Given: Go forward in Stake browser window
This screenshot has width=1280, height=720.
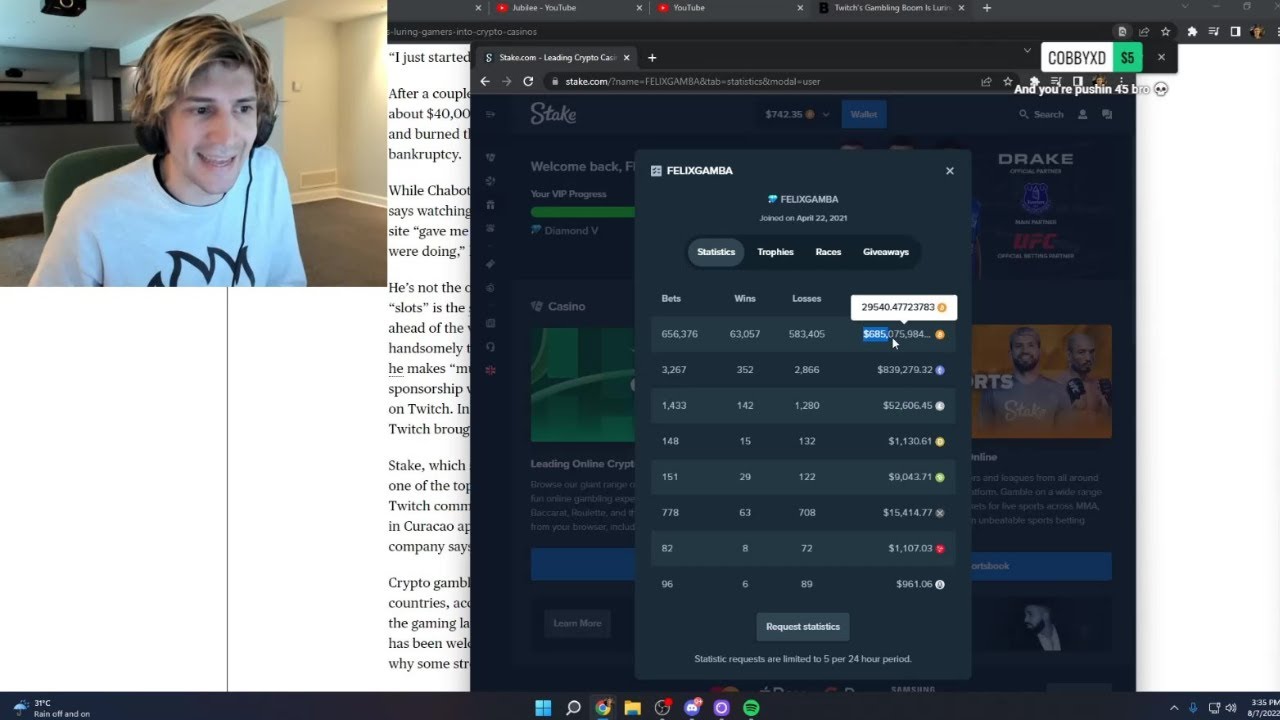Looking at the screenshot, I should coord(506,81).
